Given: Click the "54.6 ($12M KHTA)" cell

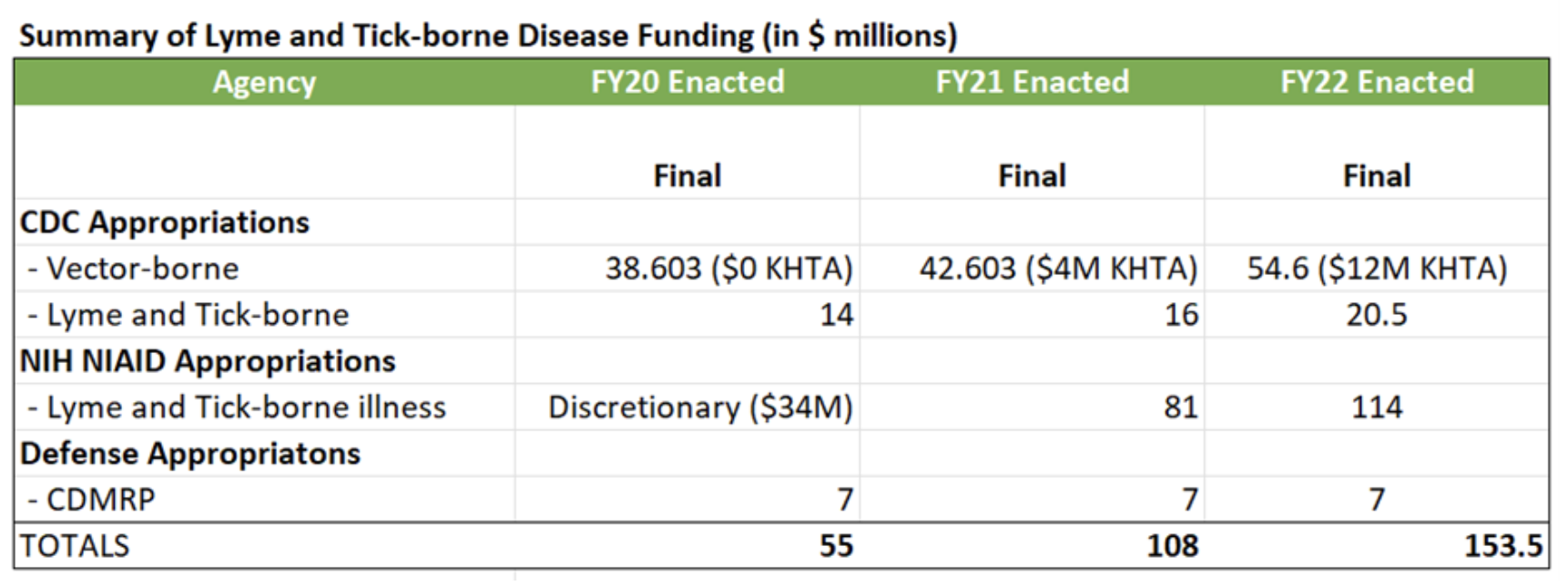Looking at the screenshot, I should [1377, 268].
